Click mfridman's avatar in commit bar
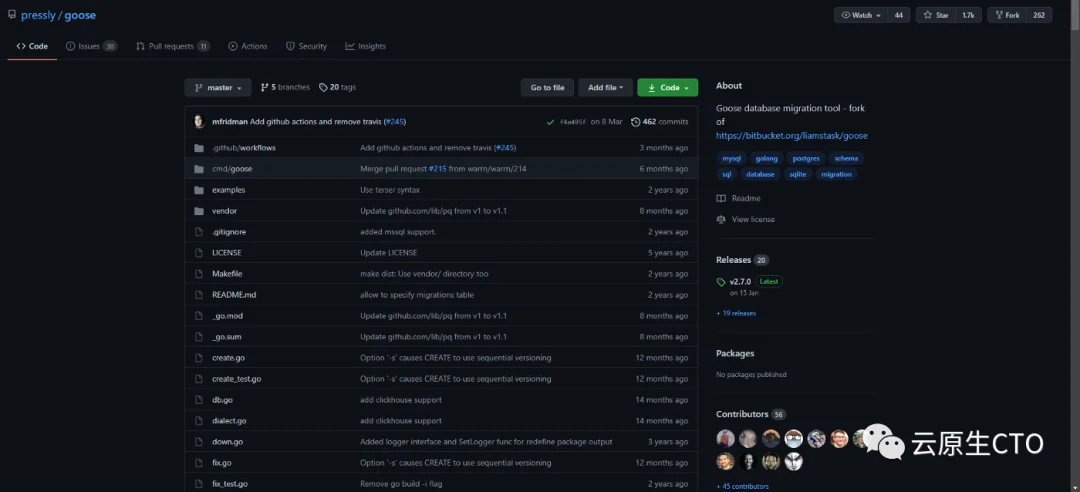This screenshot has width=1080, height=492. pos(200,122)
